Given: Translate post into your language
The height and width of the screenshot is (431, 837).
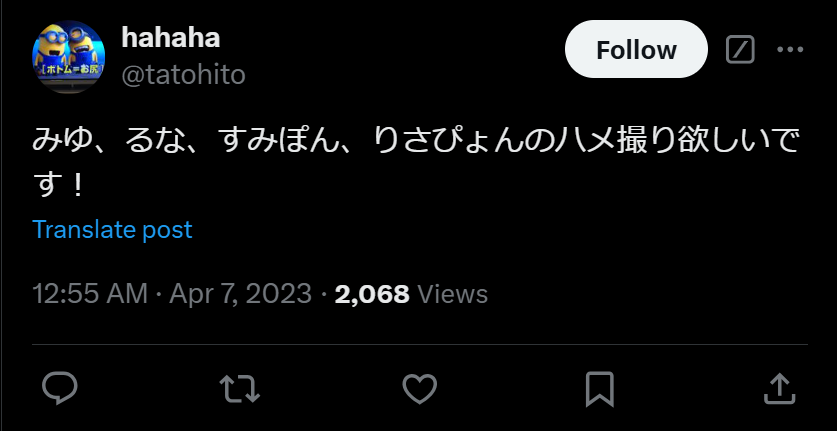Looking at the screenshot, I should click(112, 229).
